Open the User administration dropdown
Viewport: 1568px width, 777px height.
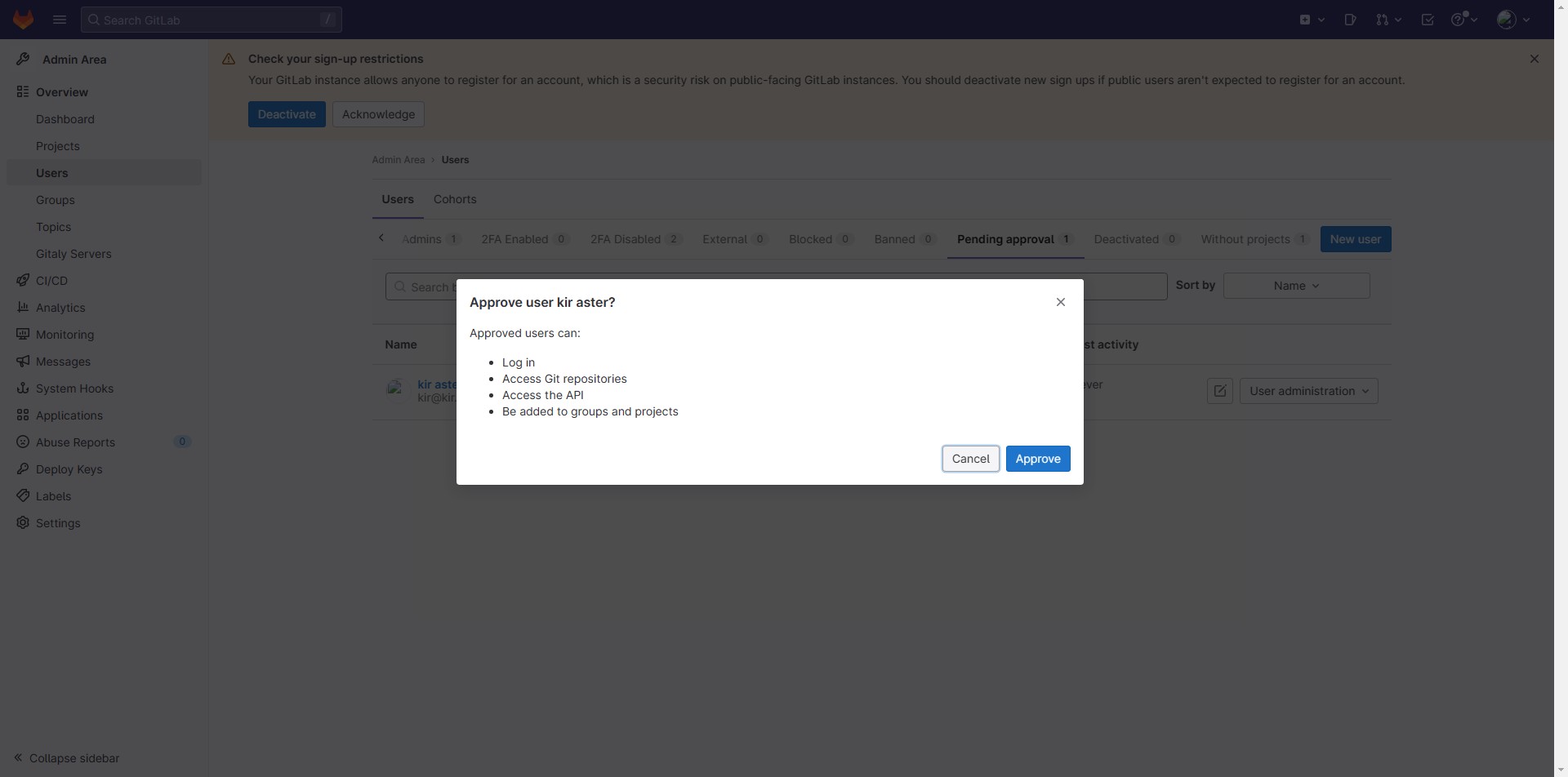click(1309, 391)
